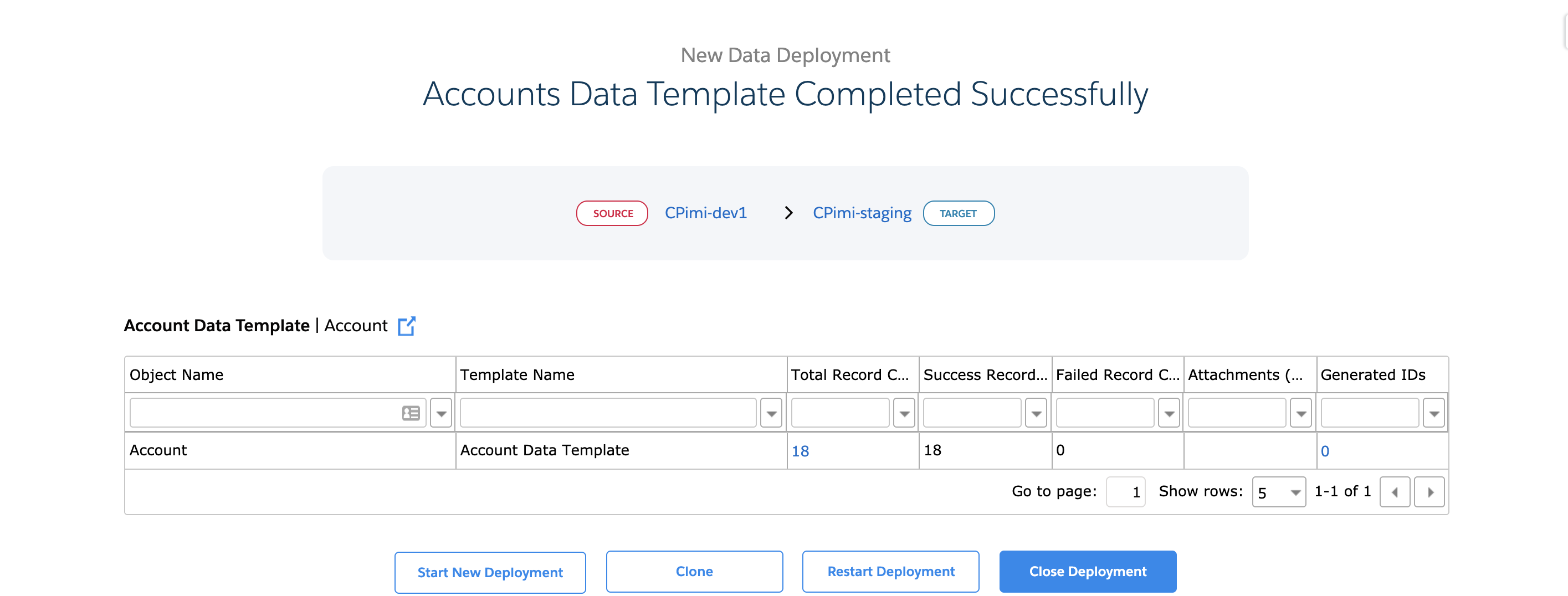This screenshot has height=596, width=1568.
Task: Change Show rows dropdown value
Action: [x=1279, y=492]
